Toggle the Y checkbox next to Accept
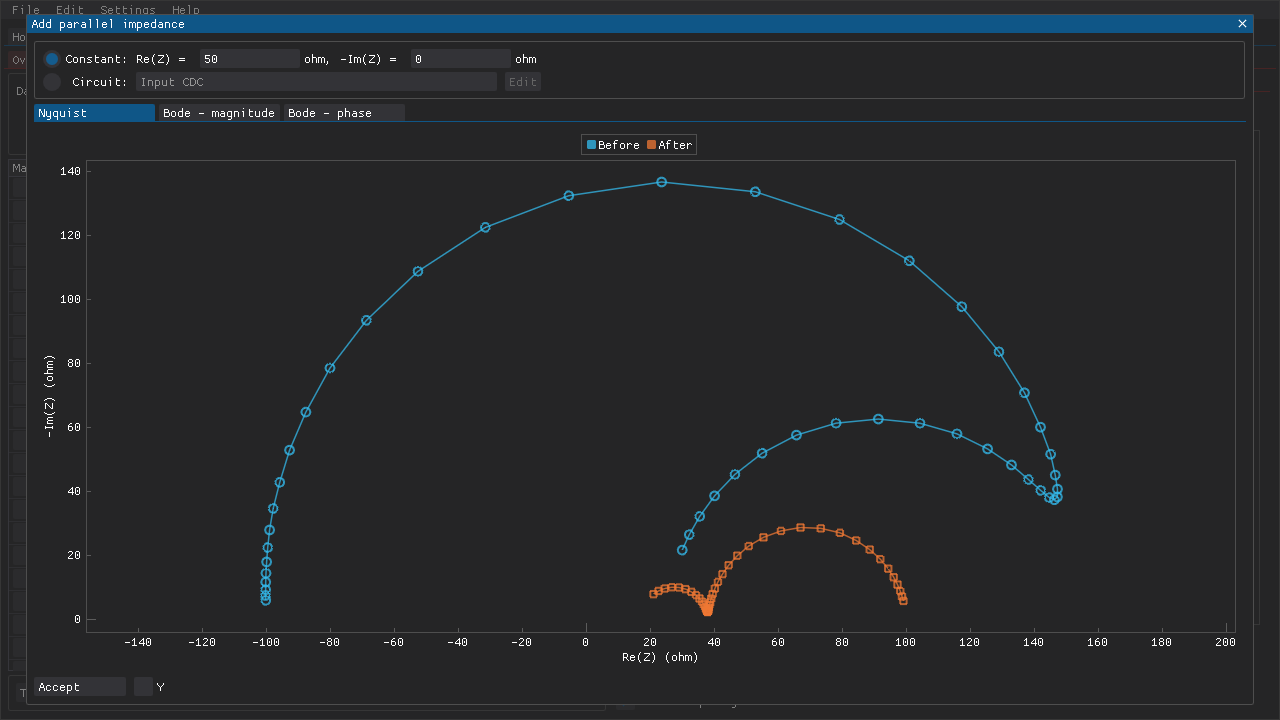This screenshot has height=720, width=1280. 143,687
